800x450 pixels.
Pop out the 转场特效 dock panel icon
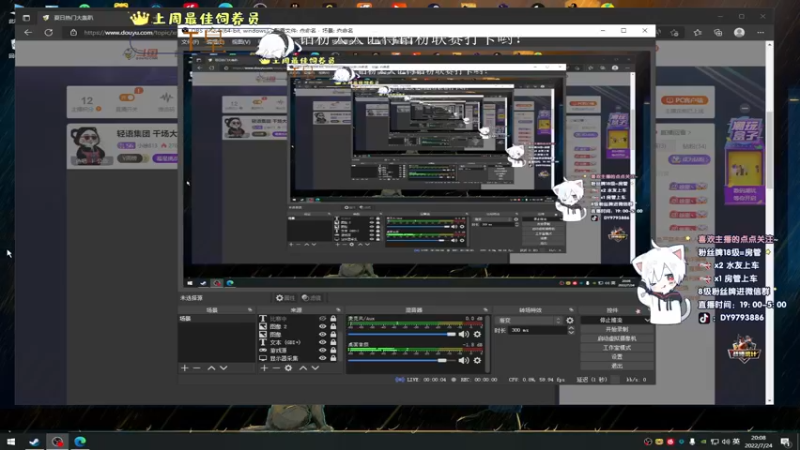click(x=571, y=310)
